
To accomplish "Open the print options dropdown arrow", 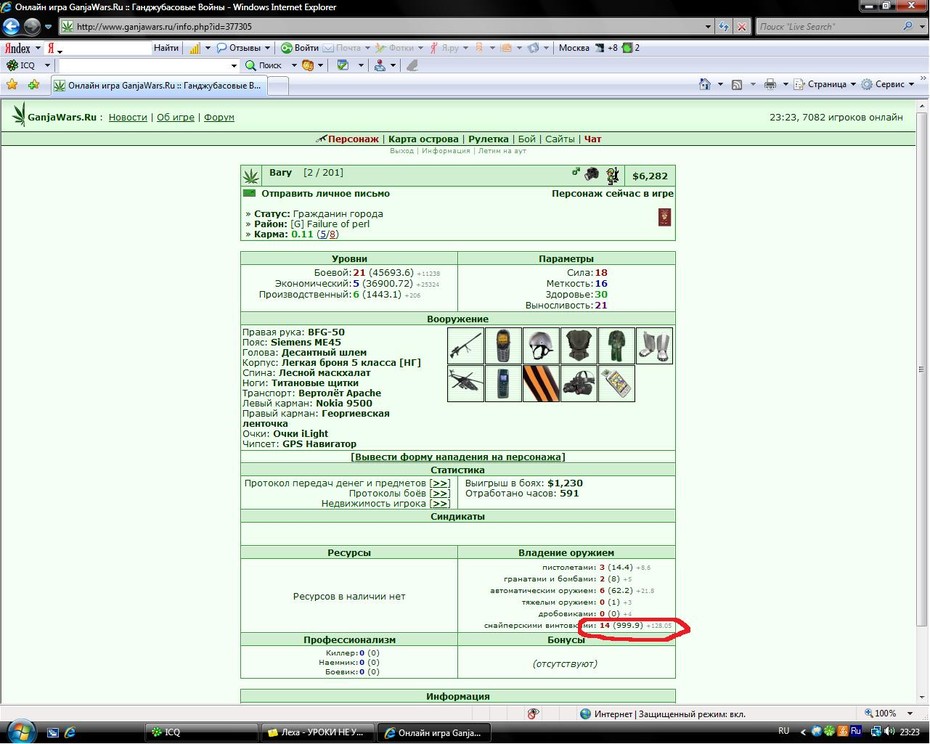I will coord(785,84).
